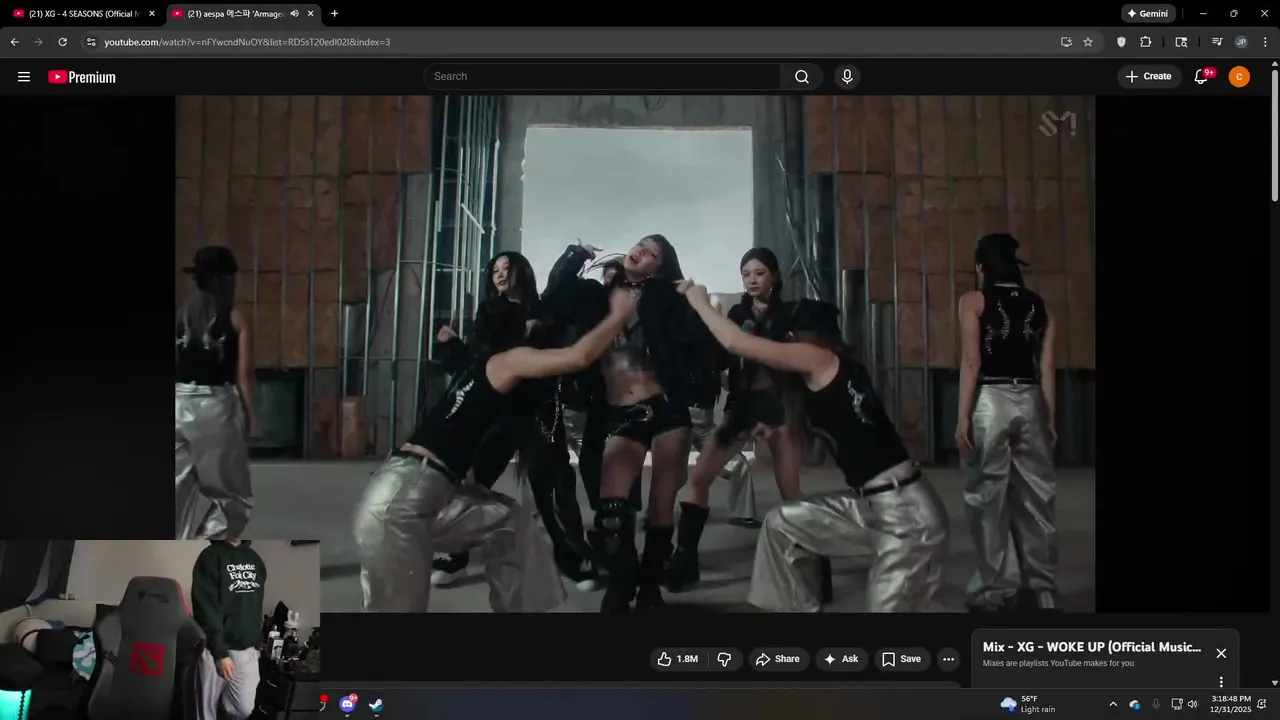Save the video to a playlist
This screenshot has height=720, width=1280.
point(901,659)
